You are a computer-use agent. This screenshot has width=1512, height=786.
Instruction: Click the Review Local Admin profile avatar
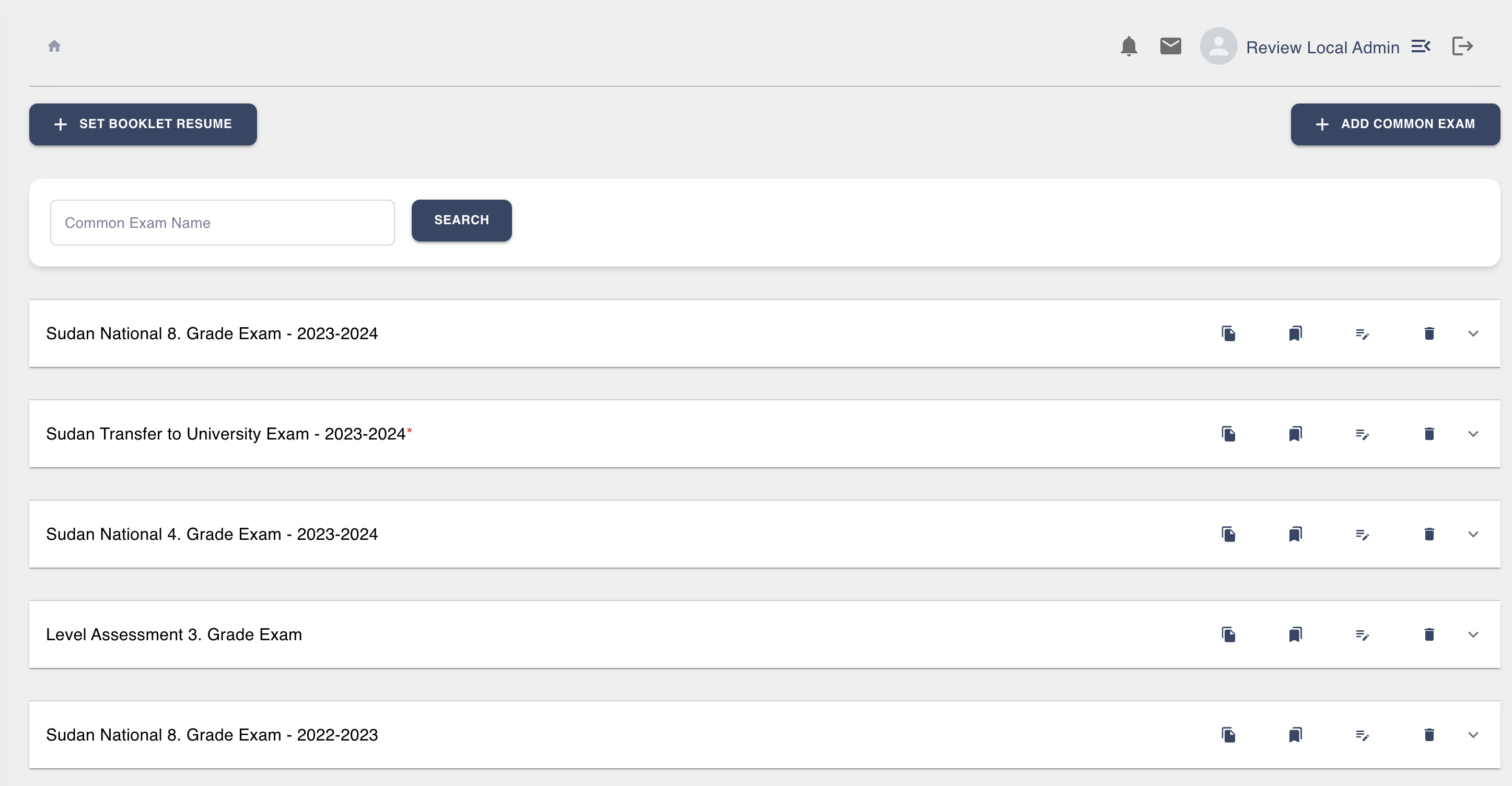pos(1218,46)
